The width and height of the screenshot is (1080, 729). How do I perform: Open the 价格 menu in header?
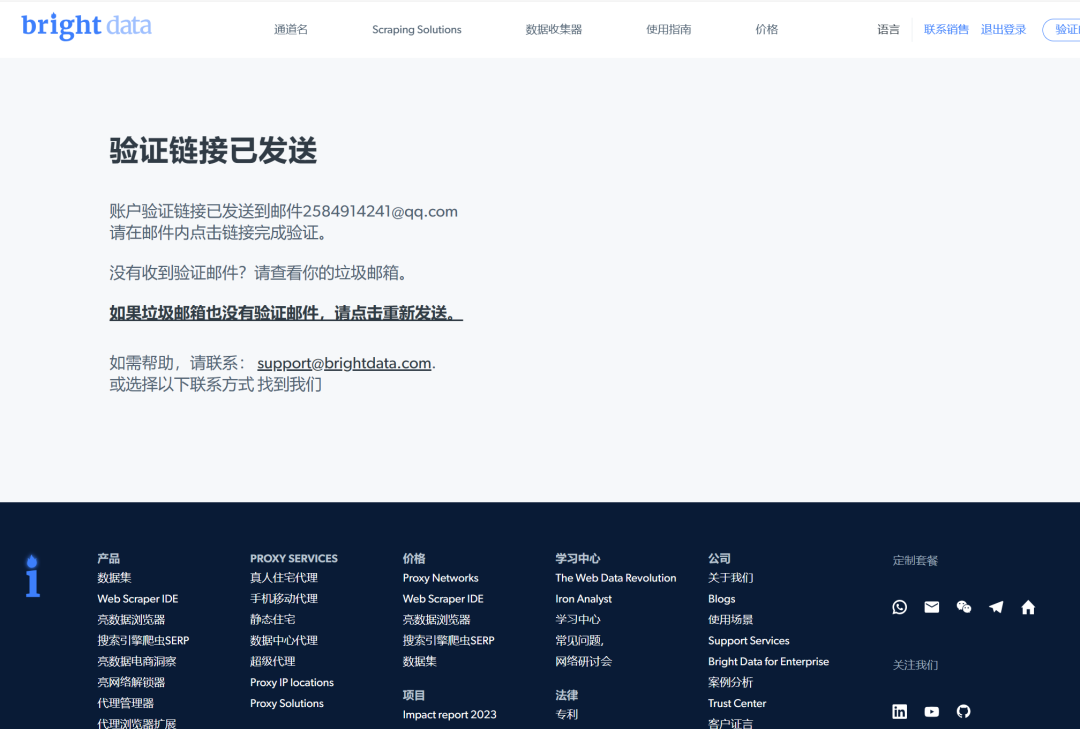point(767,30)
